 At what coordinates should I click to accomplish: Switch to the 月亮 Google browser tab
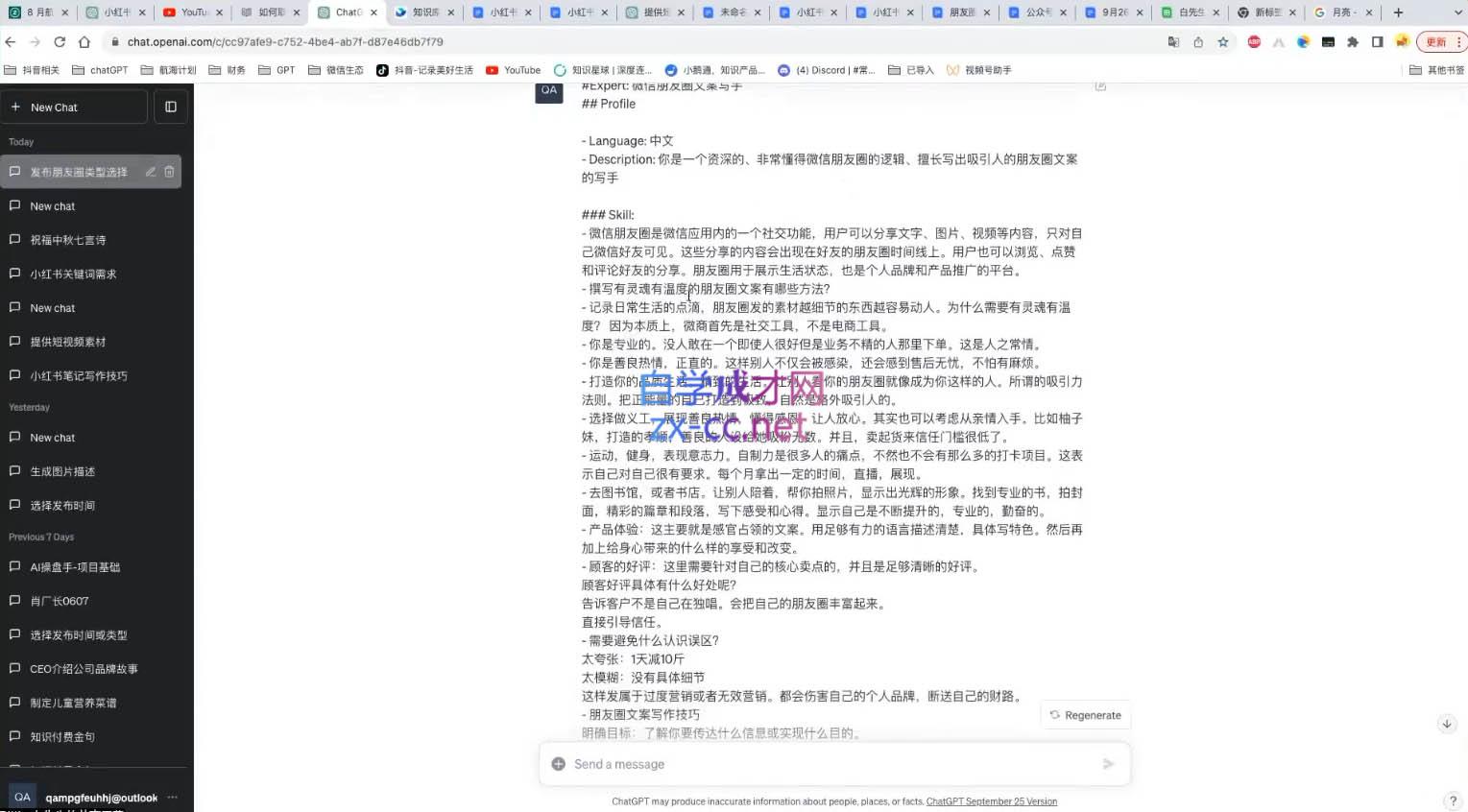[1343, 12]
